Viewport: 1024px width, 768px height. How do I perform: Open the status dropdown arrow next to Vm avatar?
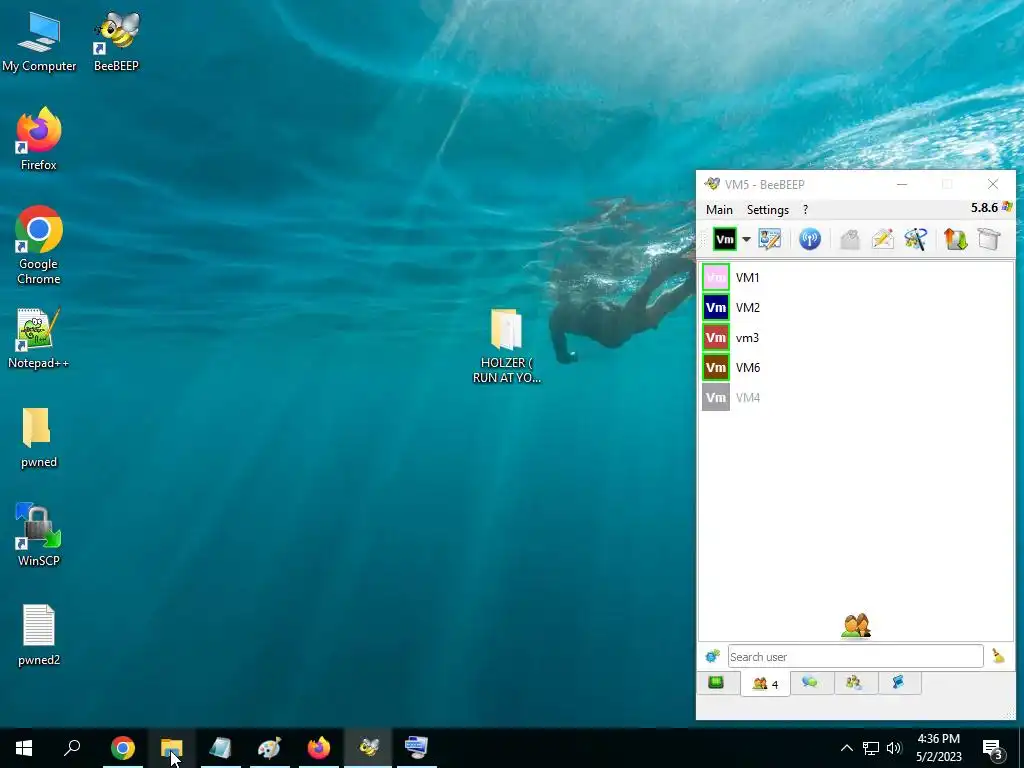pyautogui.click(x=746, y=240)
